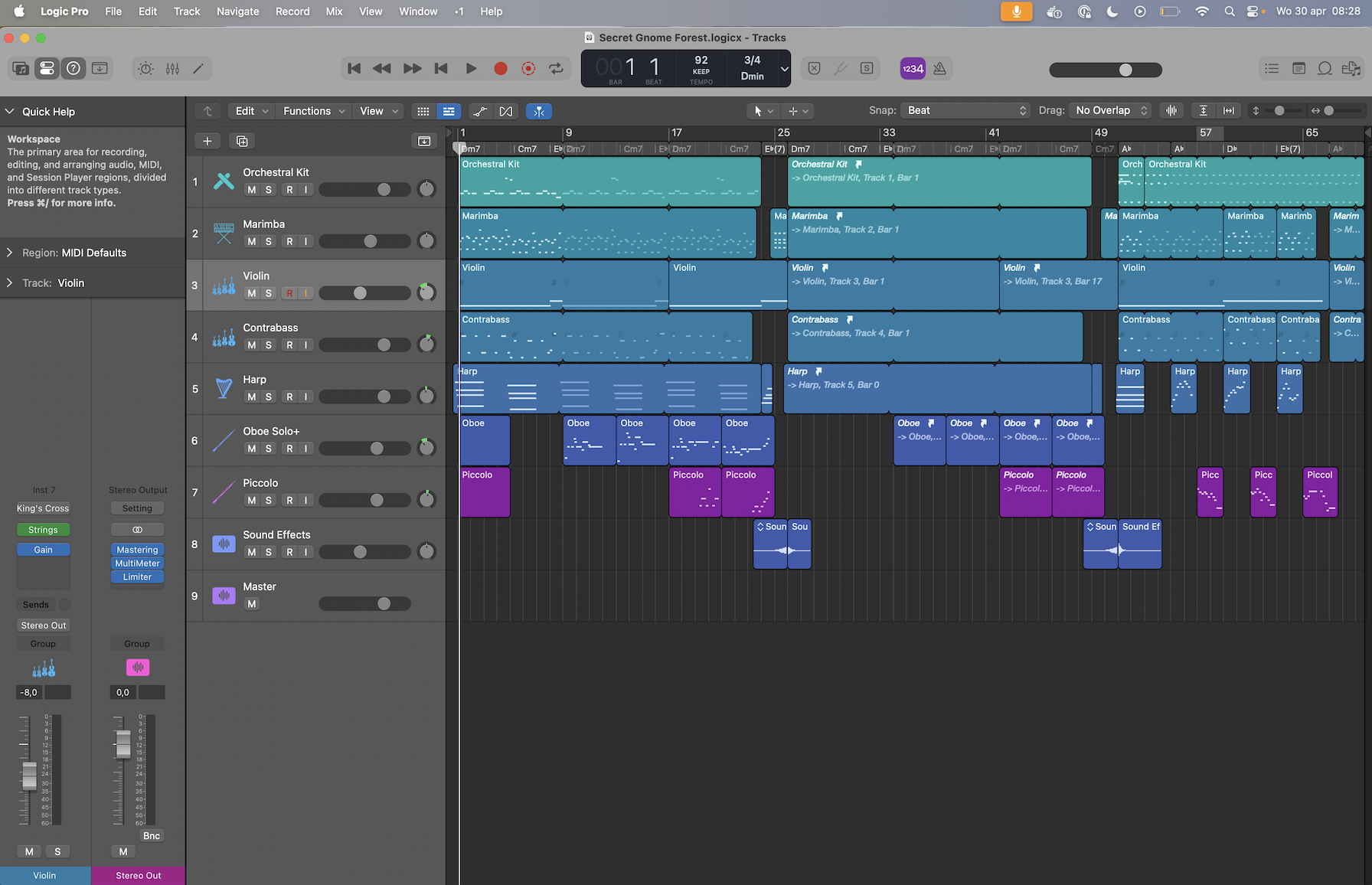Open the Mixer sliders icon
1372x885 pixels.
(x=172, y=68)
